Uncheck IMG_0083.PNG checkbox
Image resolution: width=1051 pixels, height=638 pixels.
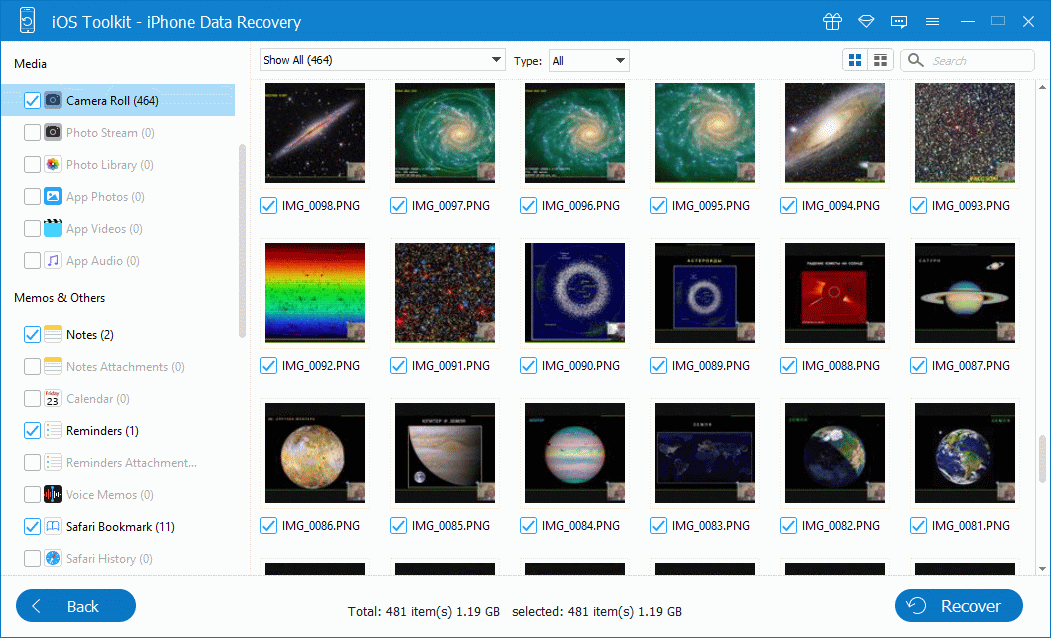point(658,526)
